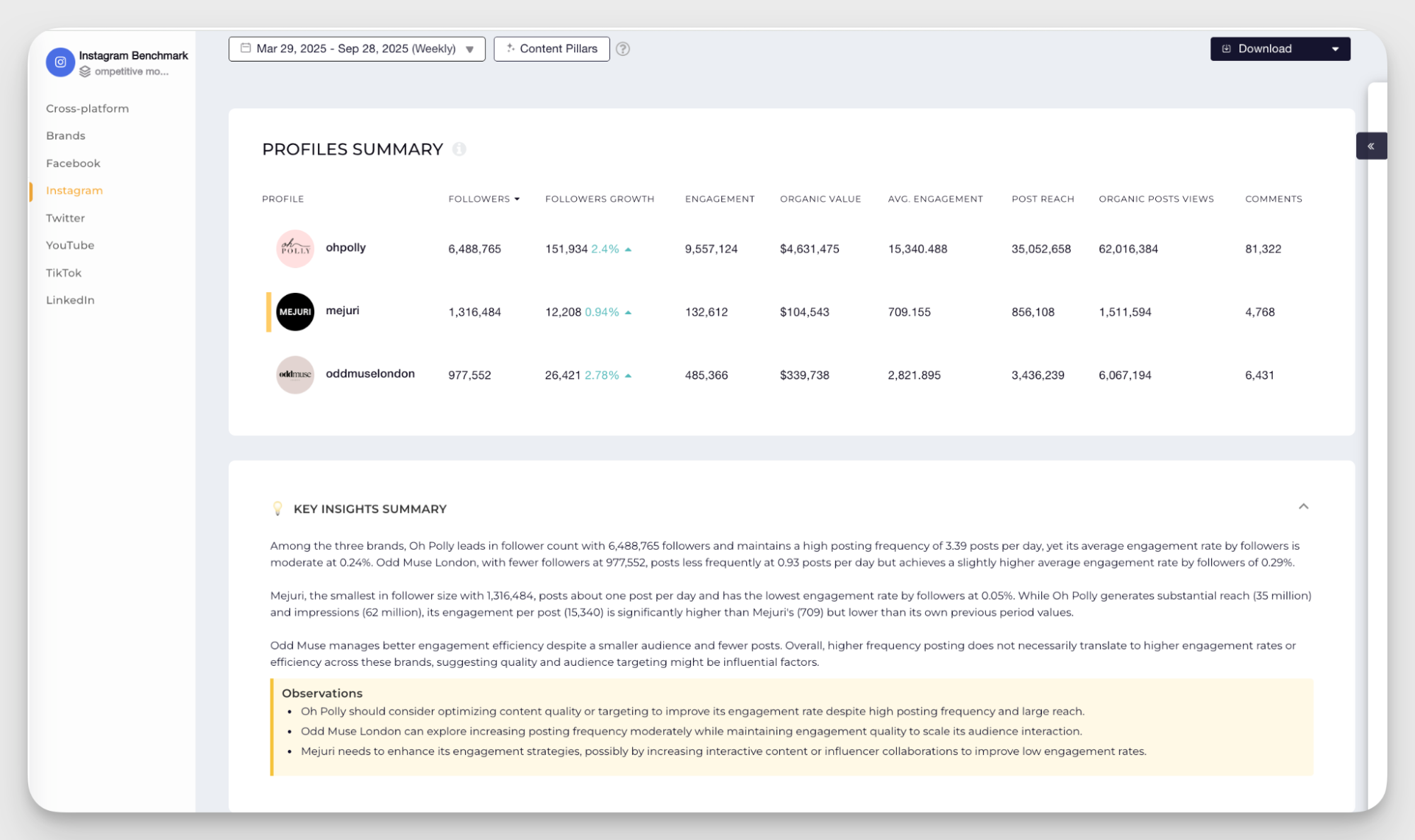Click the ohpolly profile avatar
Viewport: 1415px width, 840px height.
tap(295, 248)
